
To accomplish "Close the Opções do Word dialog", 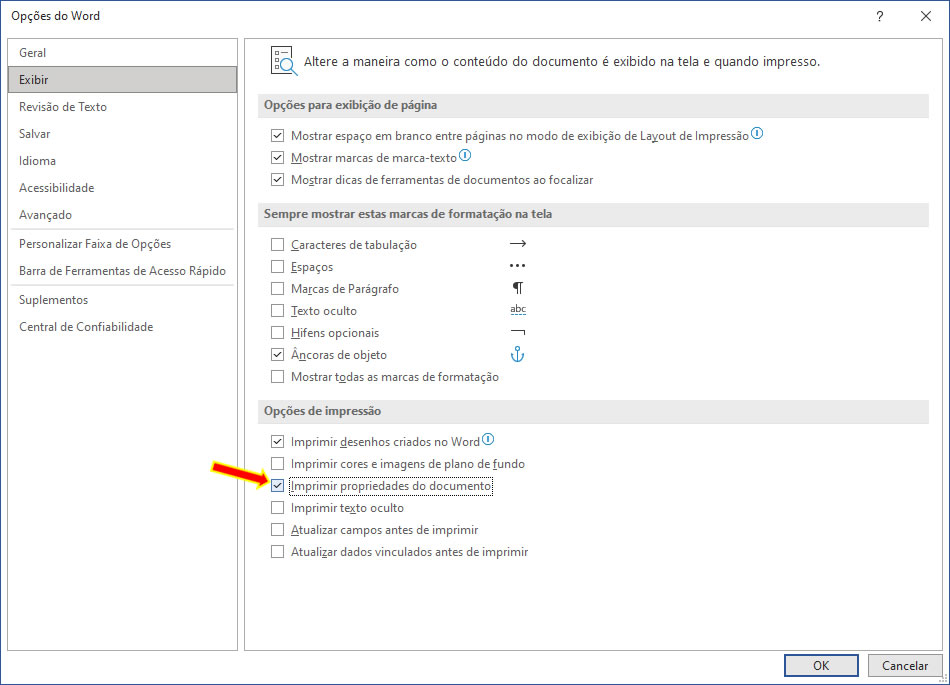I will pyautogui.click(x=926, y=16).
